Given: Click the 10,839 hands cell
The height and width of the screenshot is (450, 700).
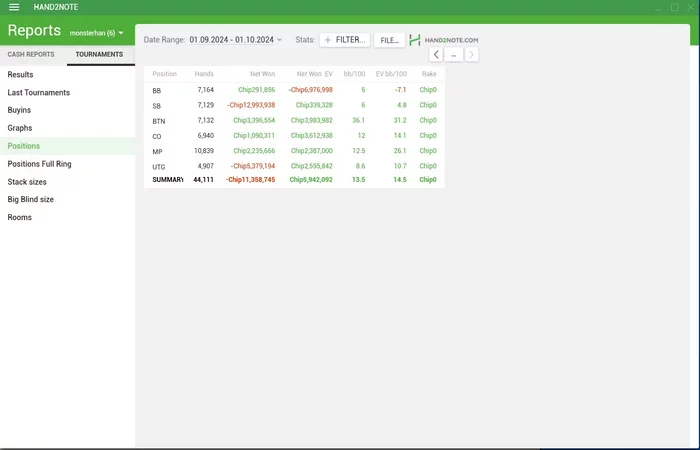Looking at the screenshot, I should (x=204, y=151).
